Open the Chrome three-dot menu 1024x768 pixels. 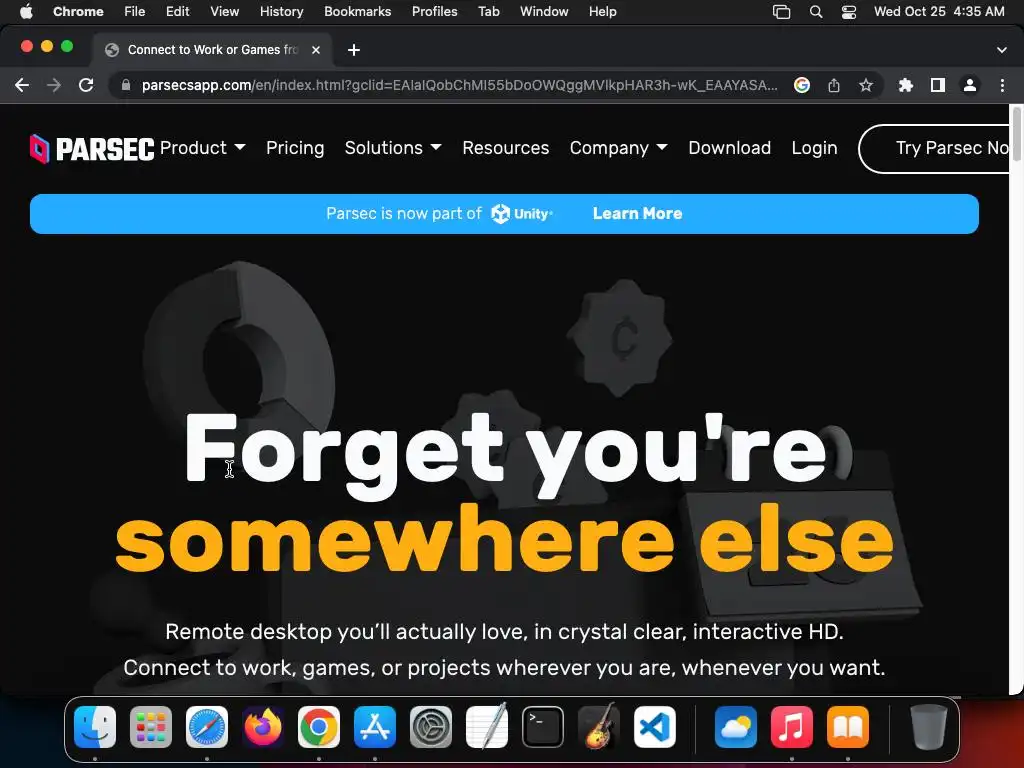coord(1002,85)
